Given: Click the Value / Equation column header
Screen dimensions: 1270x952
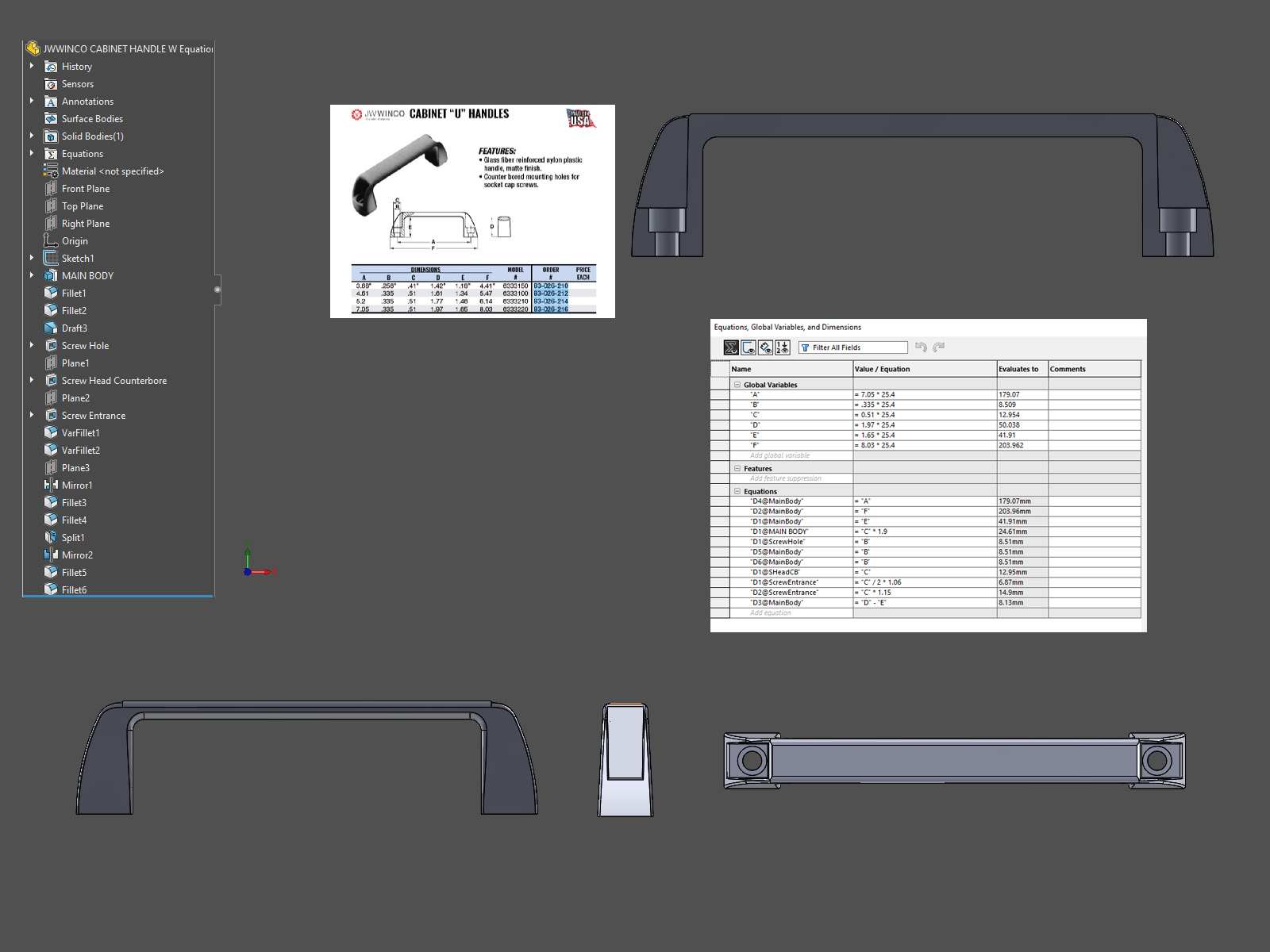Looking at the screenshot, I should pos(925,369).
